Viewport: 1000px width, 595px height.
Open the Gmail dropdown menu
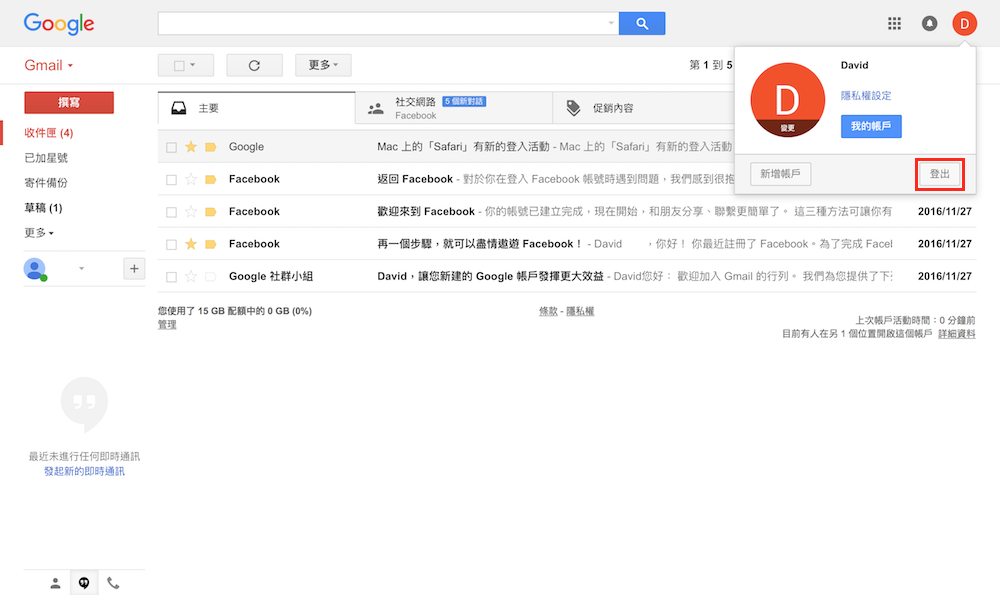(49, 66)
